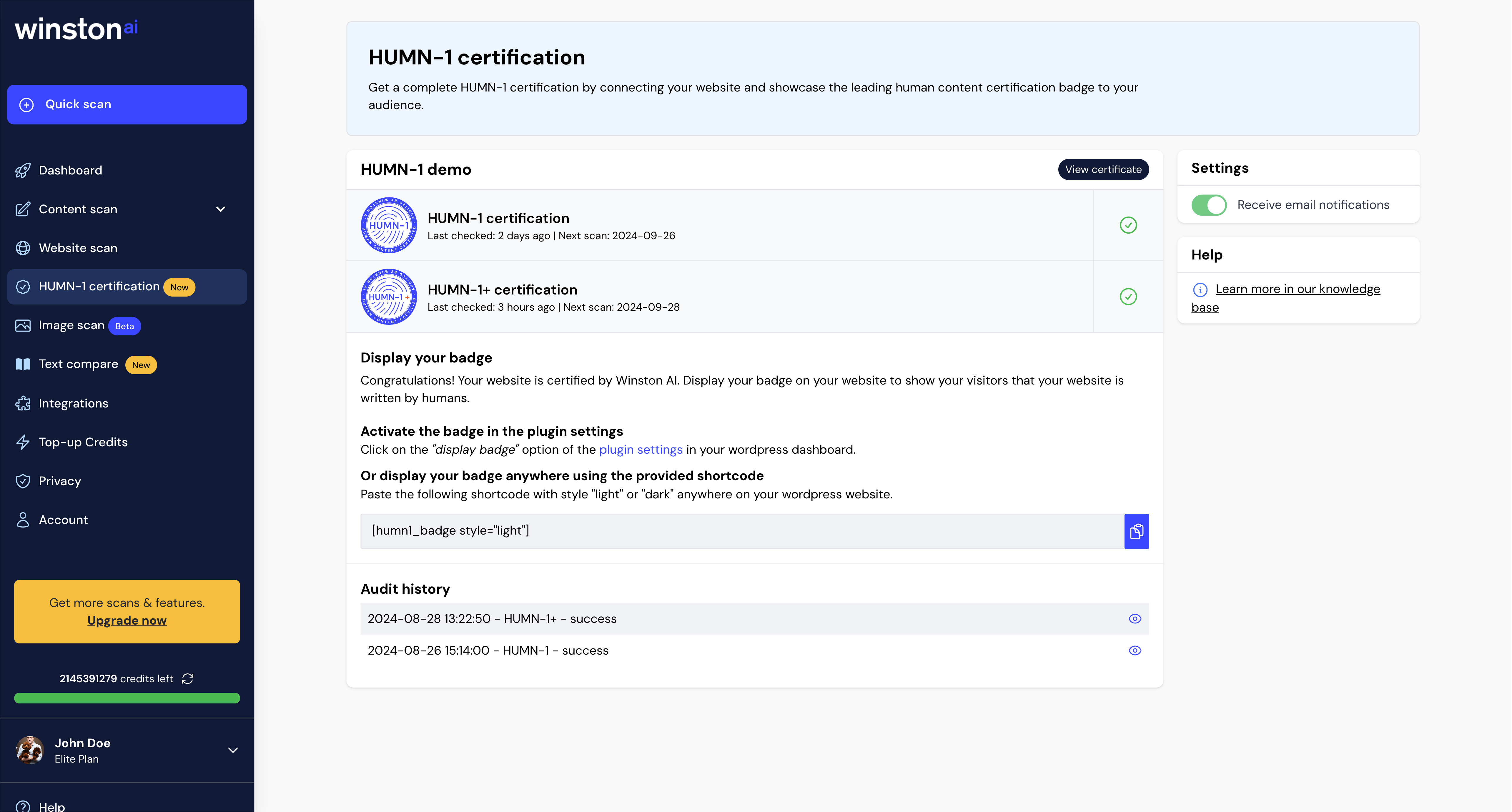Screen dimensions: 1512x812
Task: Click the Help question mark icon
Action: (x=23, y=806)
